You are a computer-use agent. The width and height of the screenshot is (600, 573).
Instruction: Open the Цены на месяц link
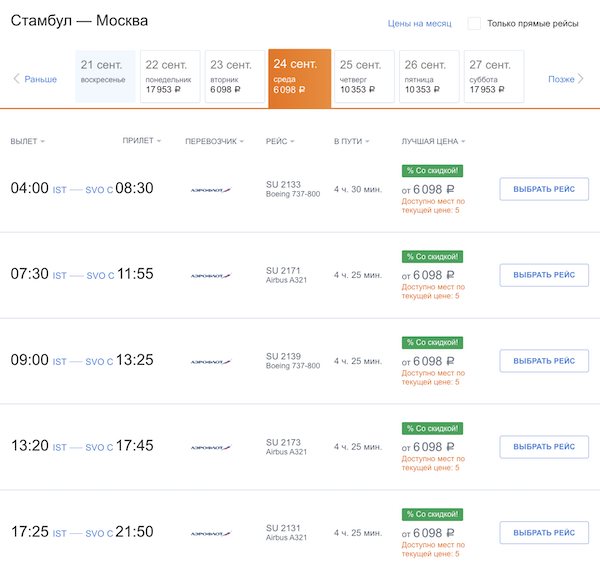(419, 23)
